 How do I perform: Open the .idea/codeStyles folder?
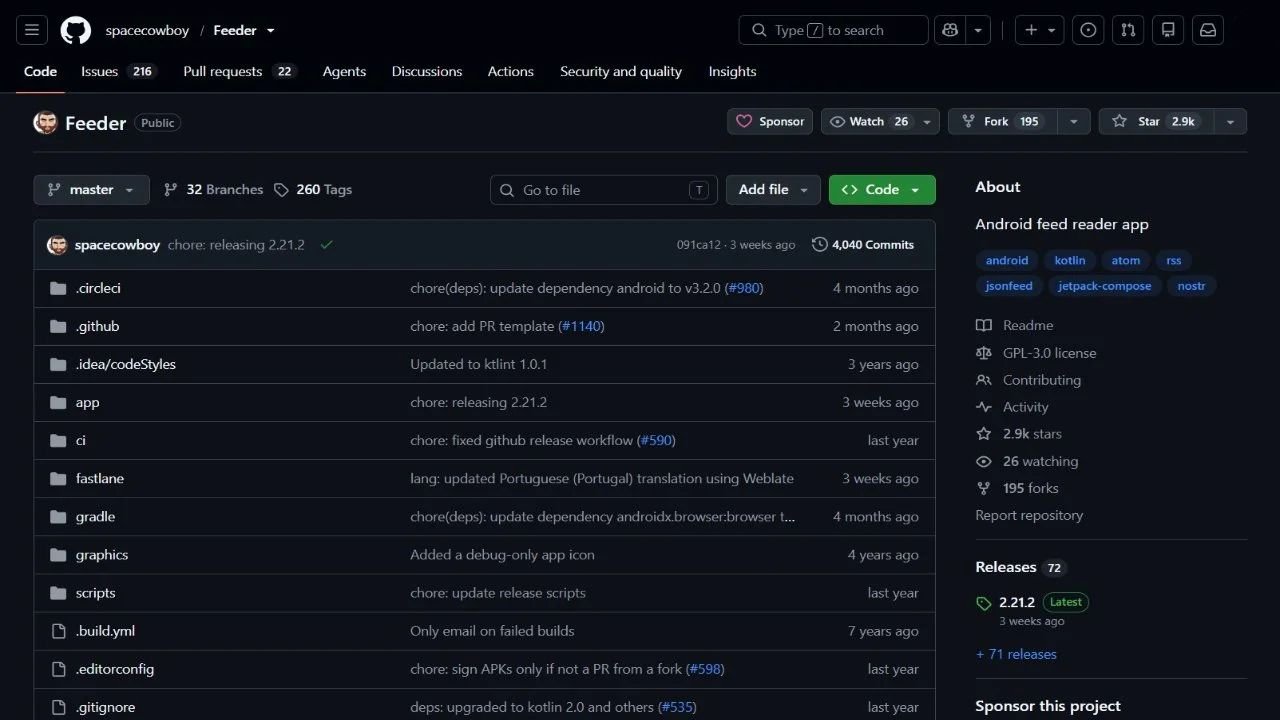[125, 364]
